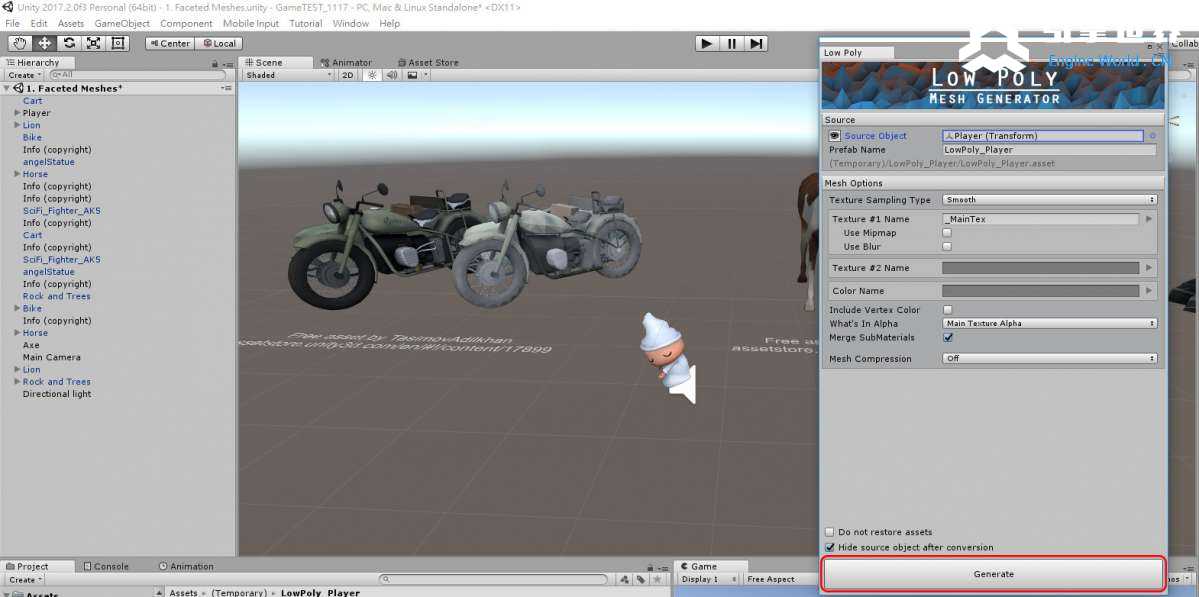Click the Source Object Player field
This screenshot has width=1199, height=597.
pos(1043,136)
